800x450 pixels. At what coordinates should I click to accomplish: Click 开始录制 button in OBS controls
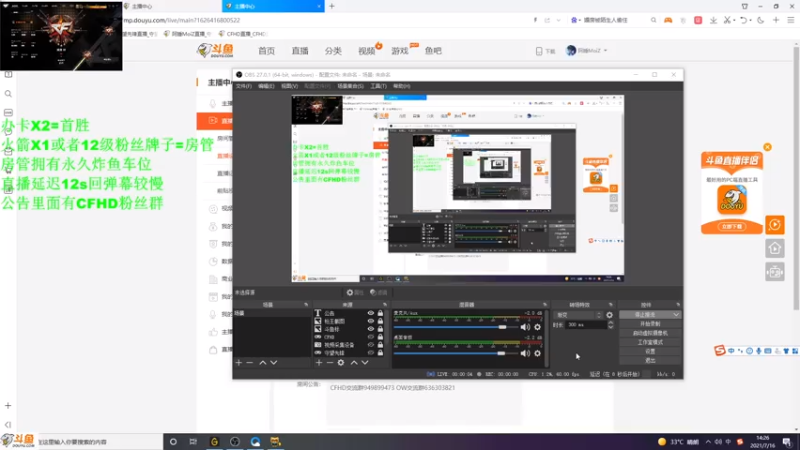click(x=649, y=324)
